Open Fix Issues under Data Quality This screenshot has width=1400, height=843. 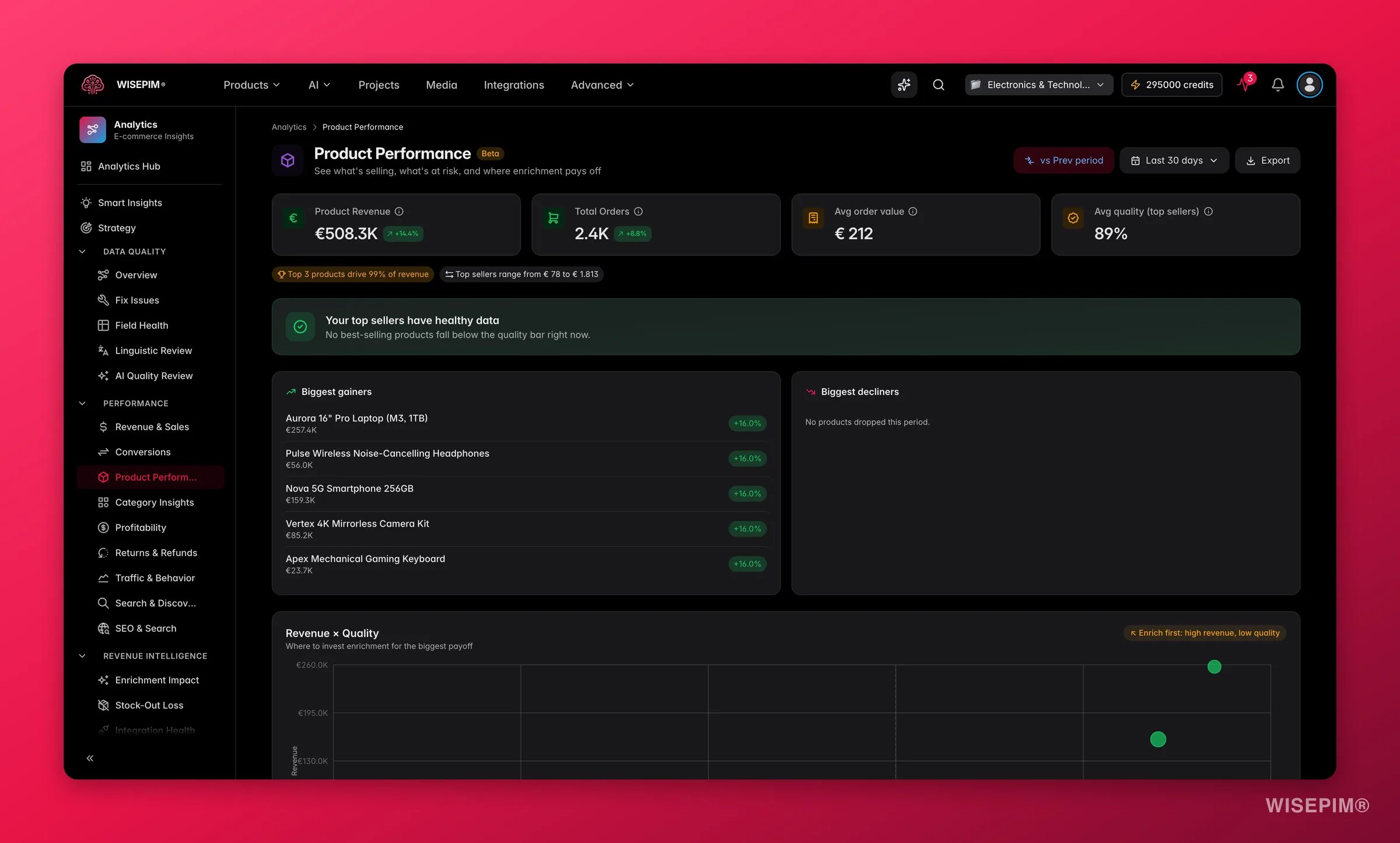click(x=150, y=300)
